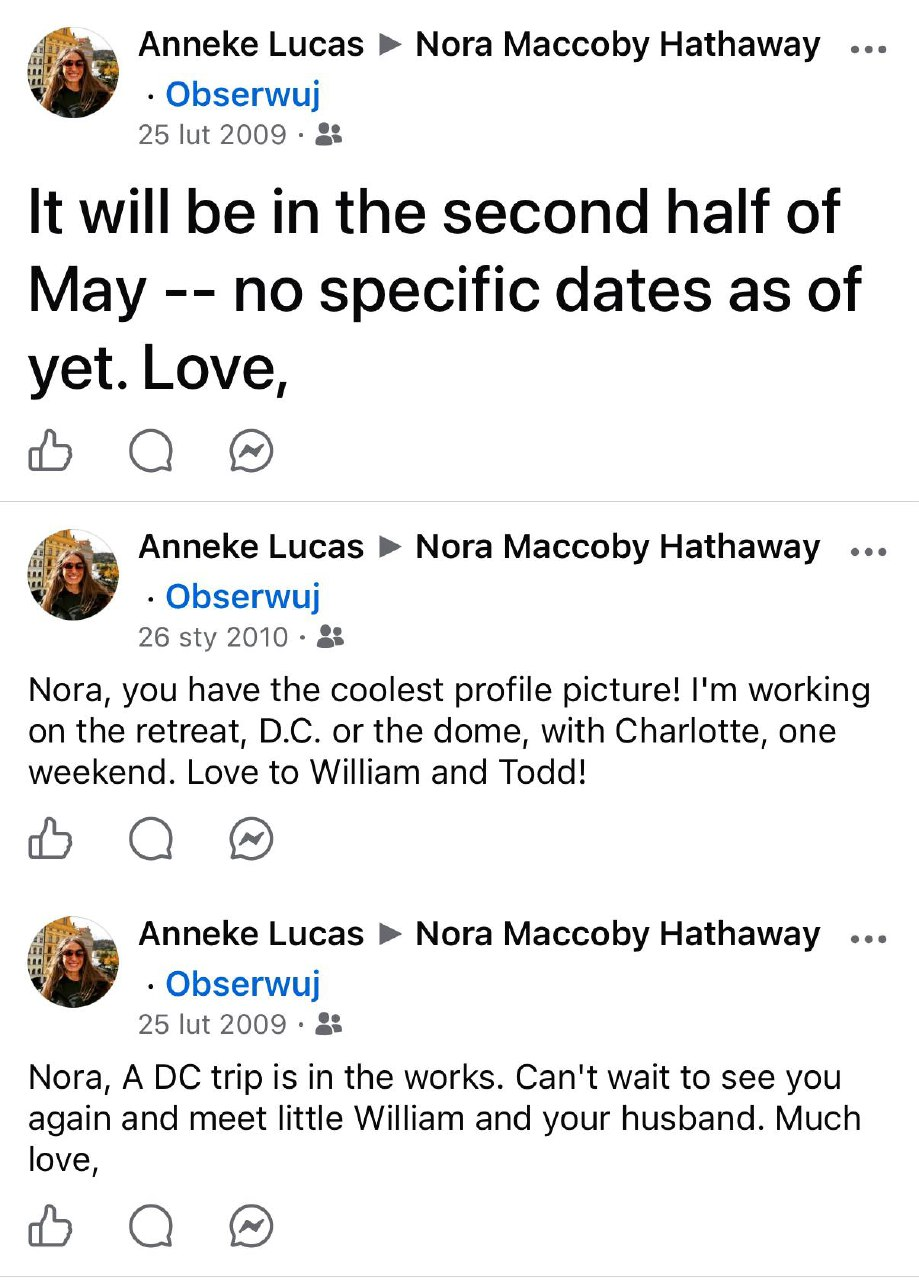The image size is (919, 1280).
Task: Open Nora Maccoby Hathaway's profile in middle post
Action: click(x=617, y=547)
